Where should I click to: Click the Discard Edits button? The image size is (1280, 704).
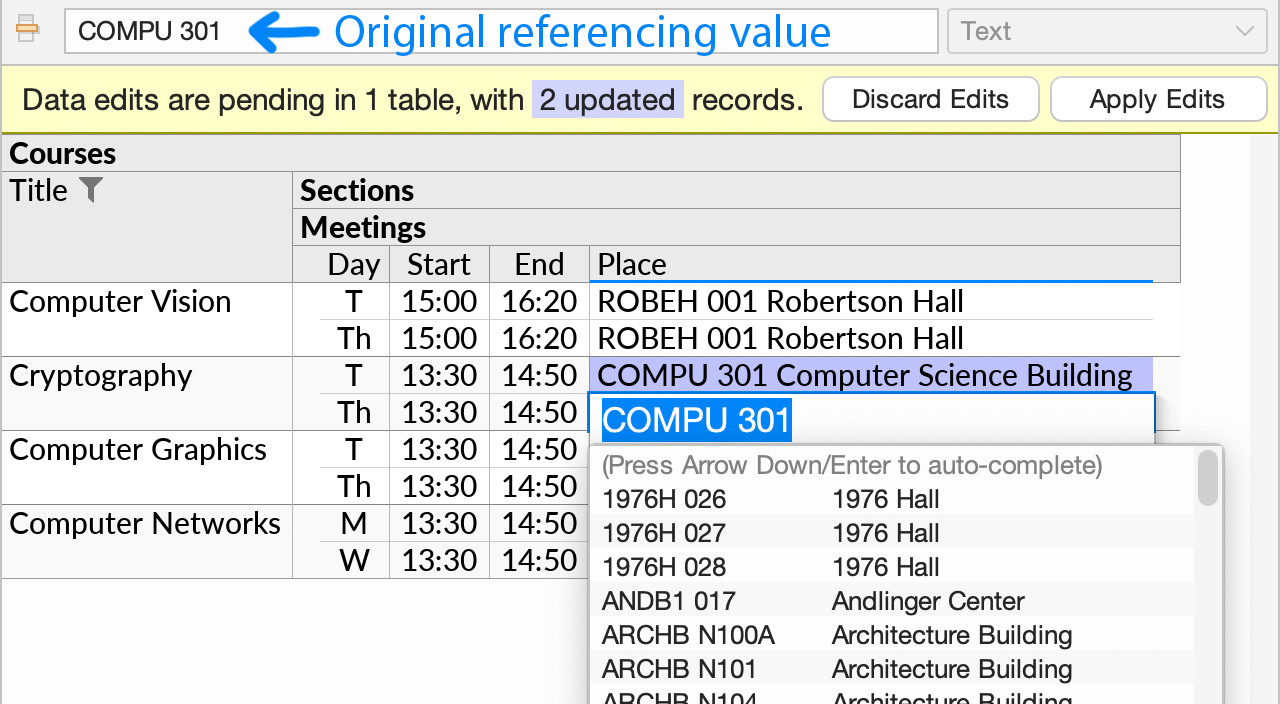point(930,99)
